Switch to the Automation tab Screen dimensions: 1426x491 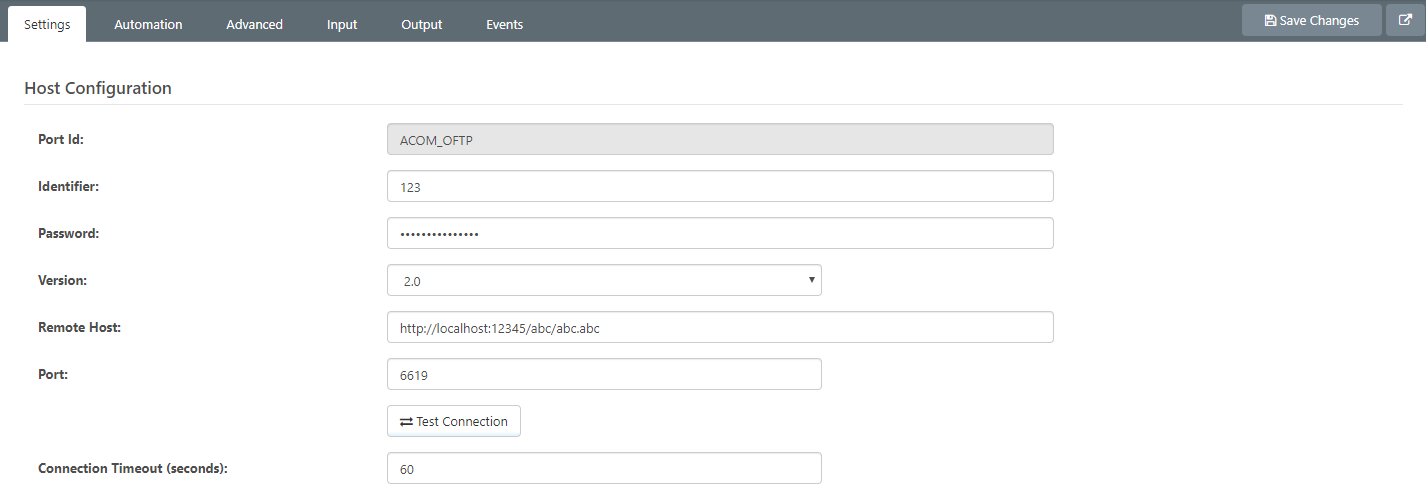click(148, 24)
